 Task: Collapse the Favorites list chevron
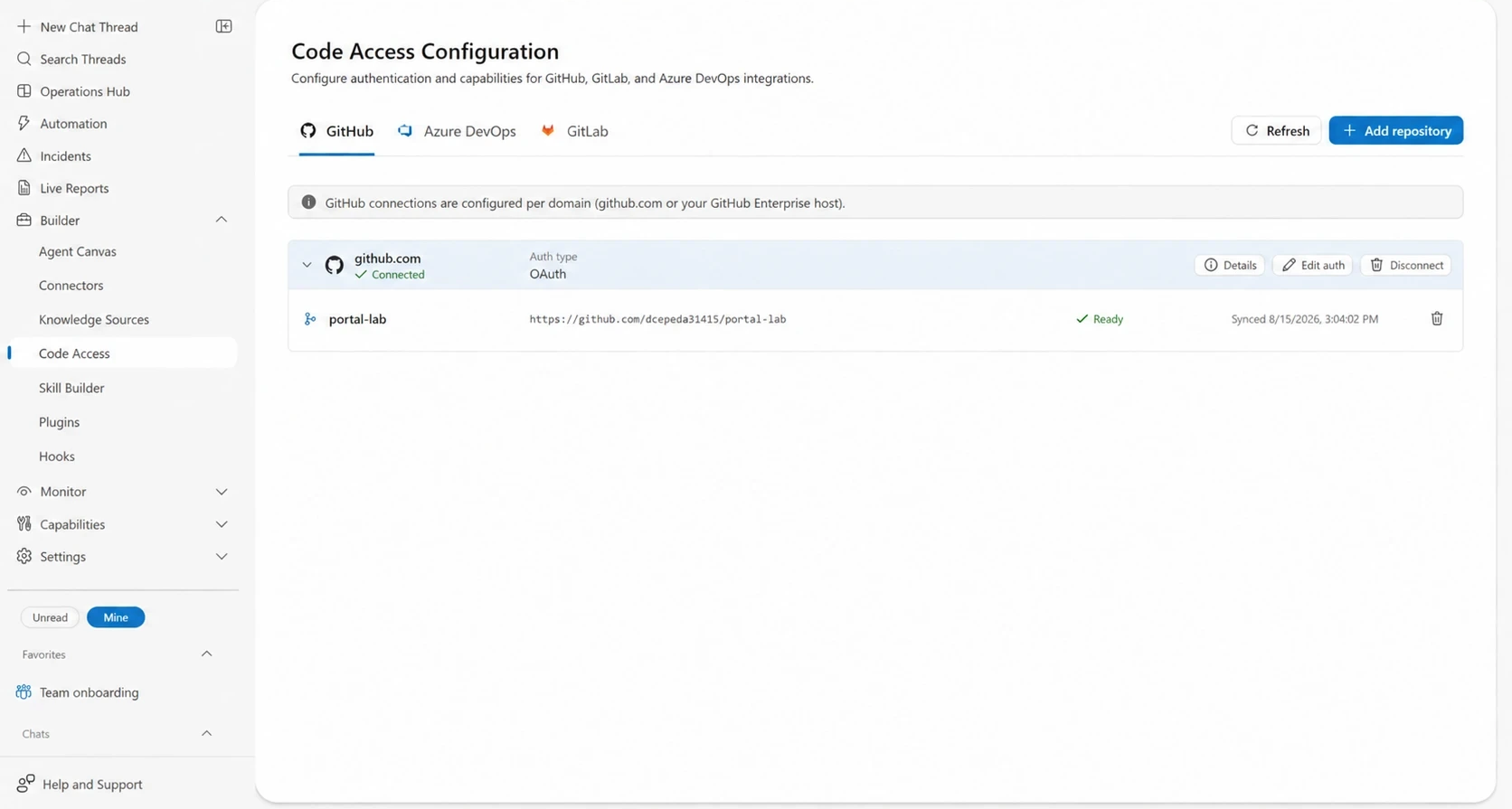[x=206, y=654]
